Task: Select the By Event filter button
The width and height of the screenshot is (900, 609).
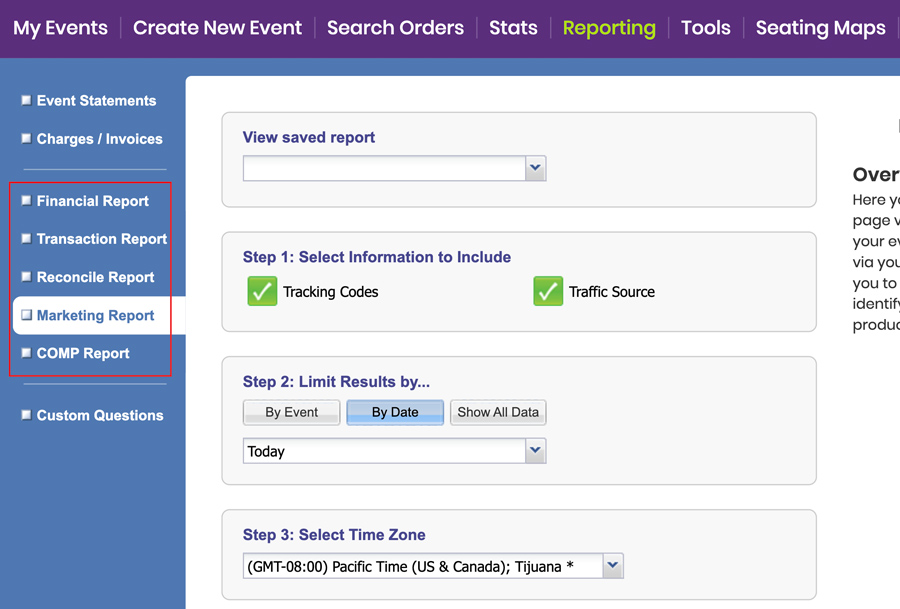Action: click(x=291, y=412)
